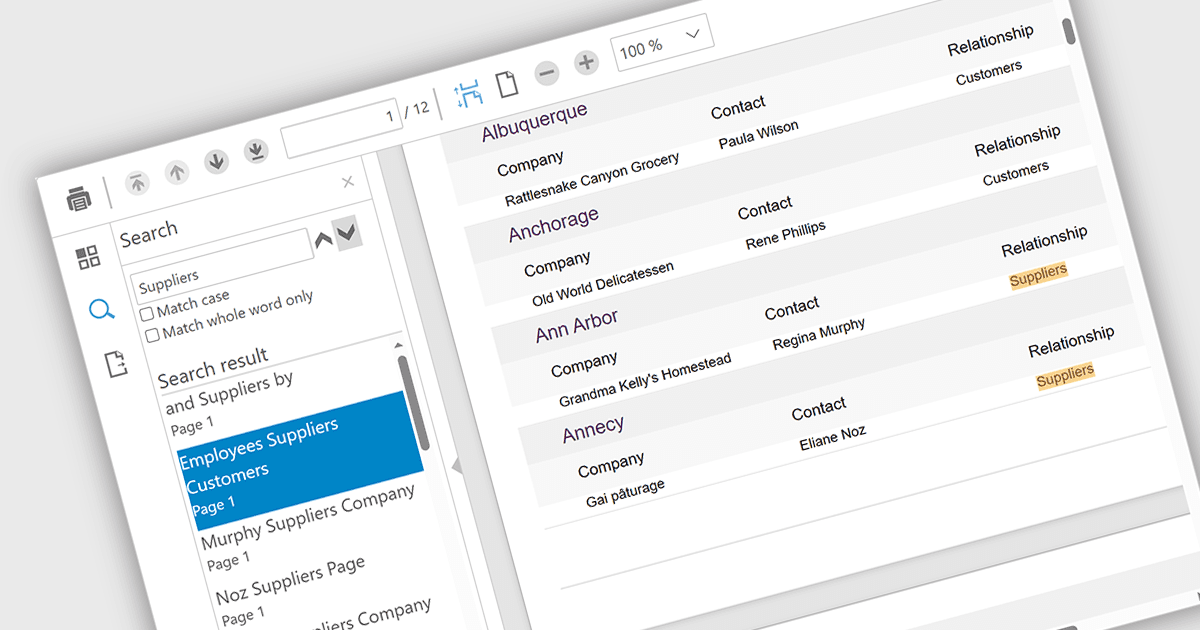
Task: Enable the Match case checkbox
Action: click(x=148, y=313)
